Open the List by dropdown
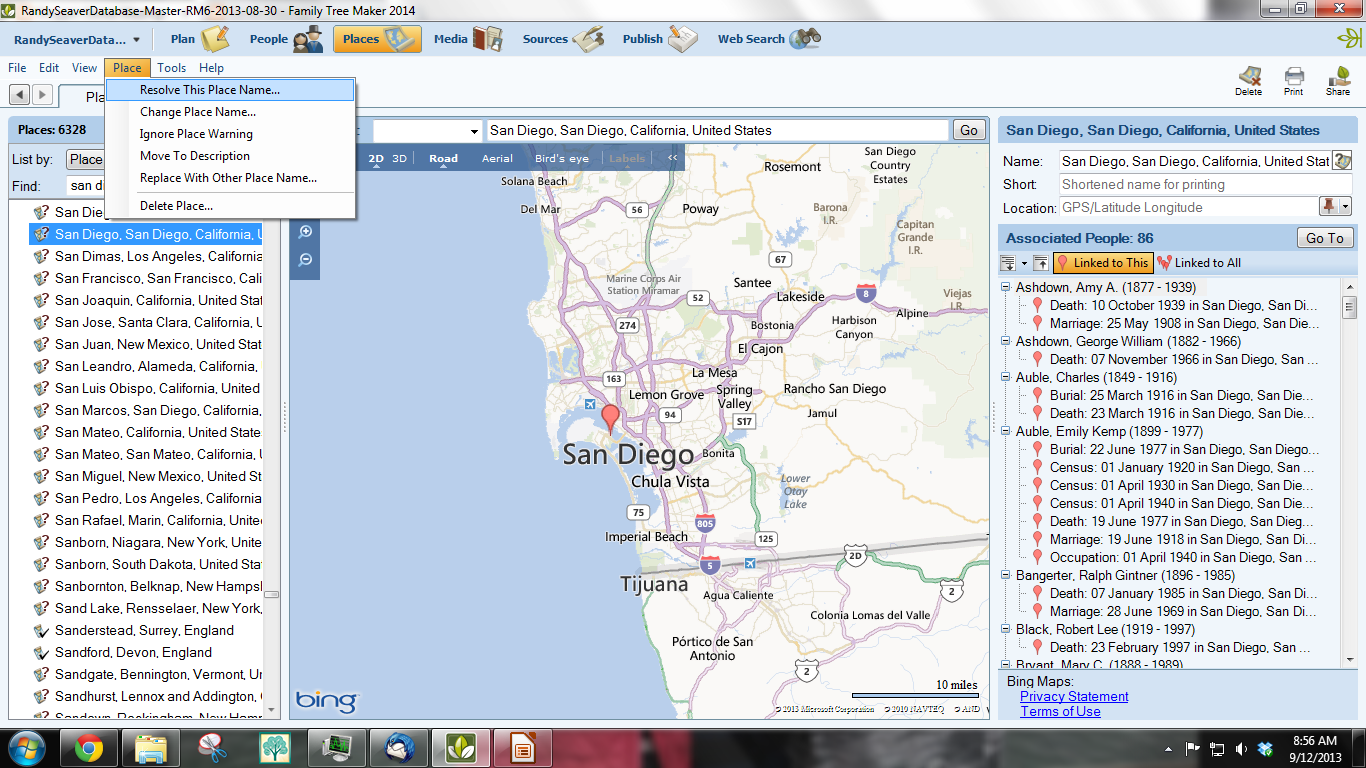The image size is (1366, 768). click(85, 159)
